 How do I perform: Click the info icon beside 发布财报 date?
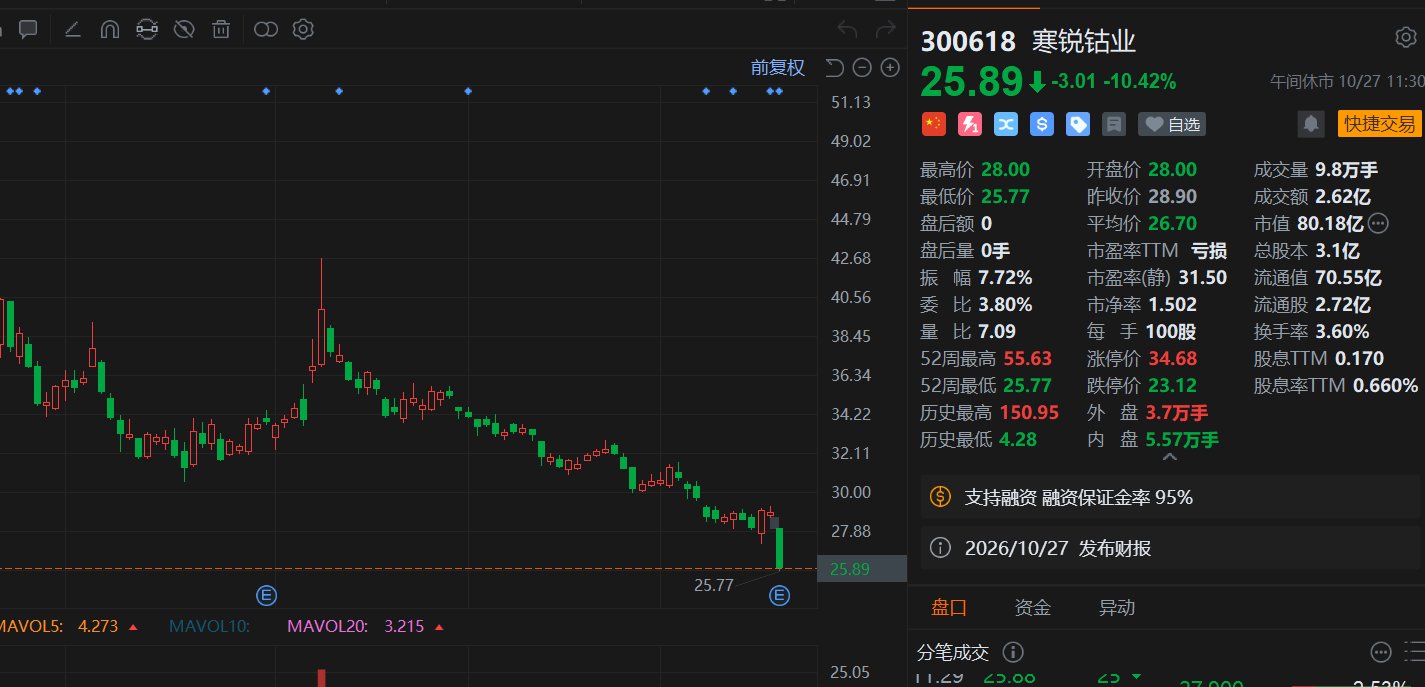point(940,547)
